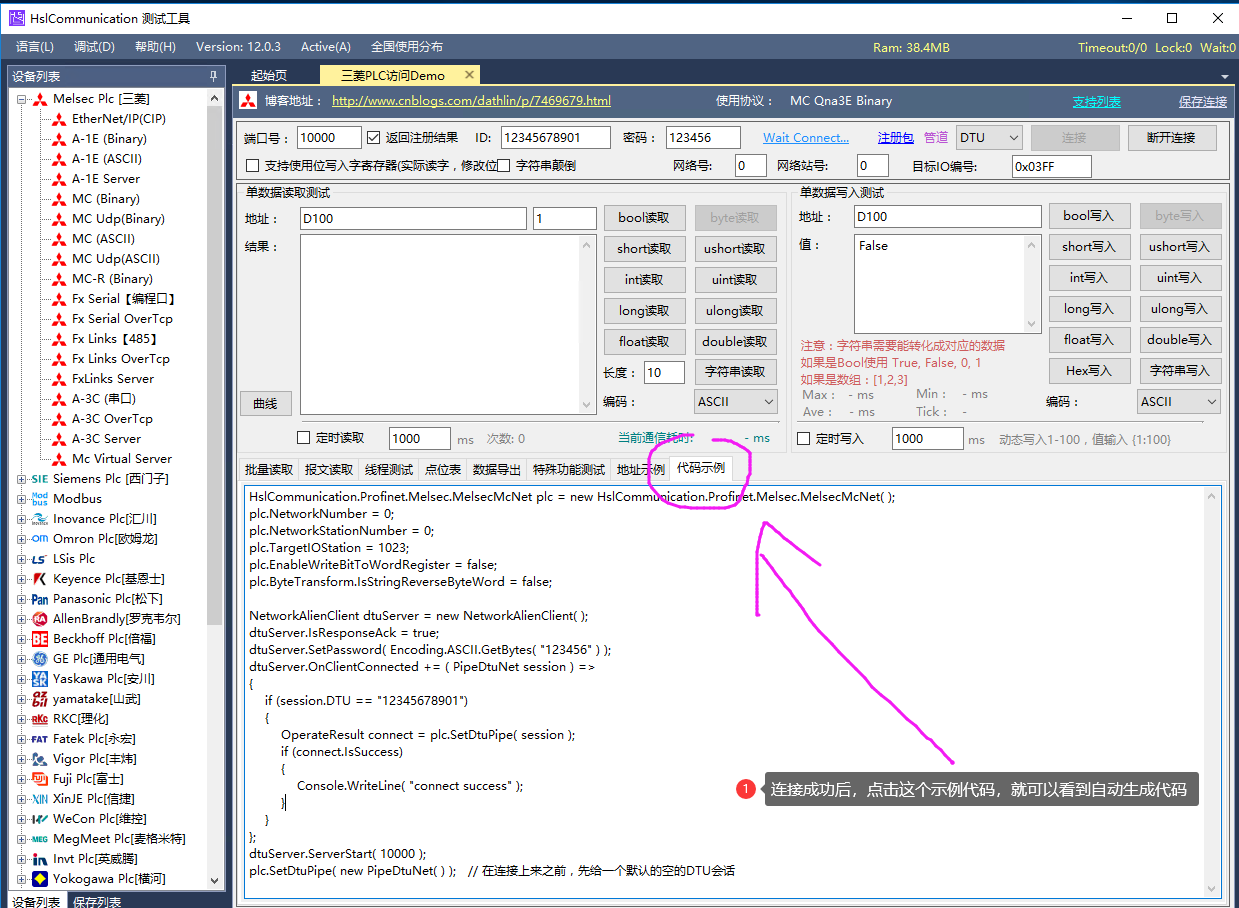Click the 曲线 button
This screenshot has width=1239, height=908.
click(x=265, y=403)
